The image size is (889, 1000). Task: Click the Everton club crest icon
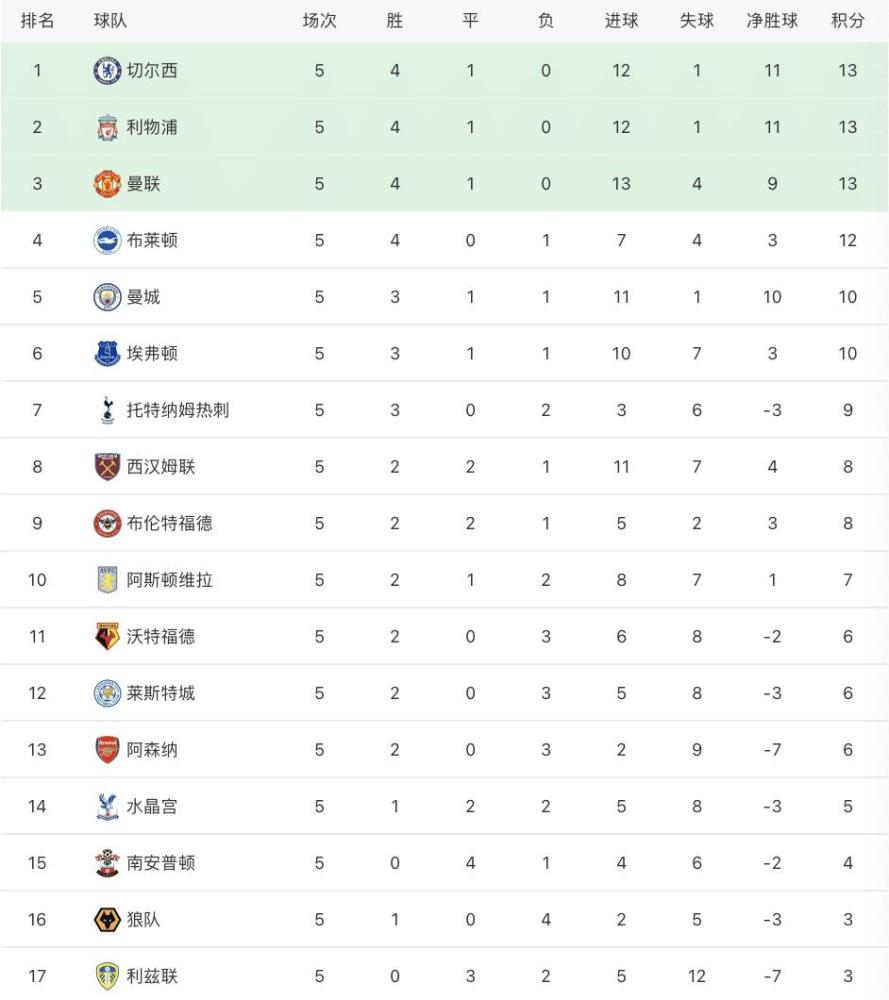point(107,354)
